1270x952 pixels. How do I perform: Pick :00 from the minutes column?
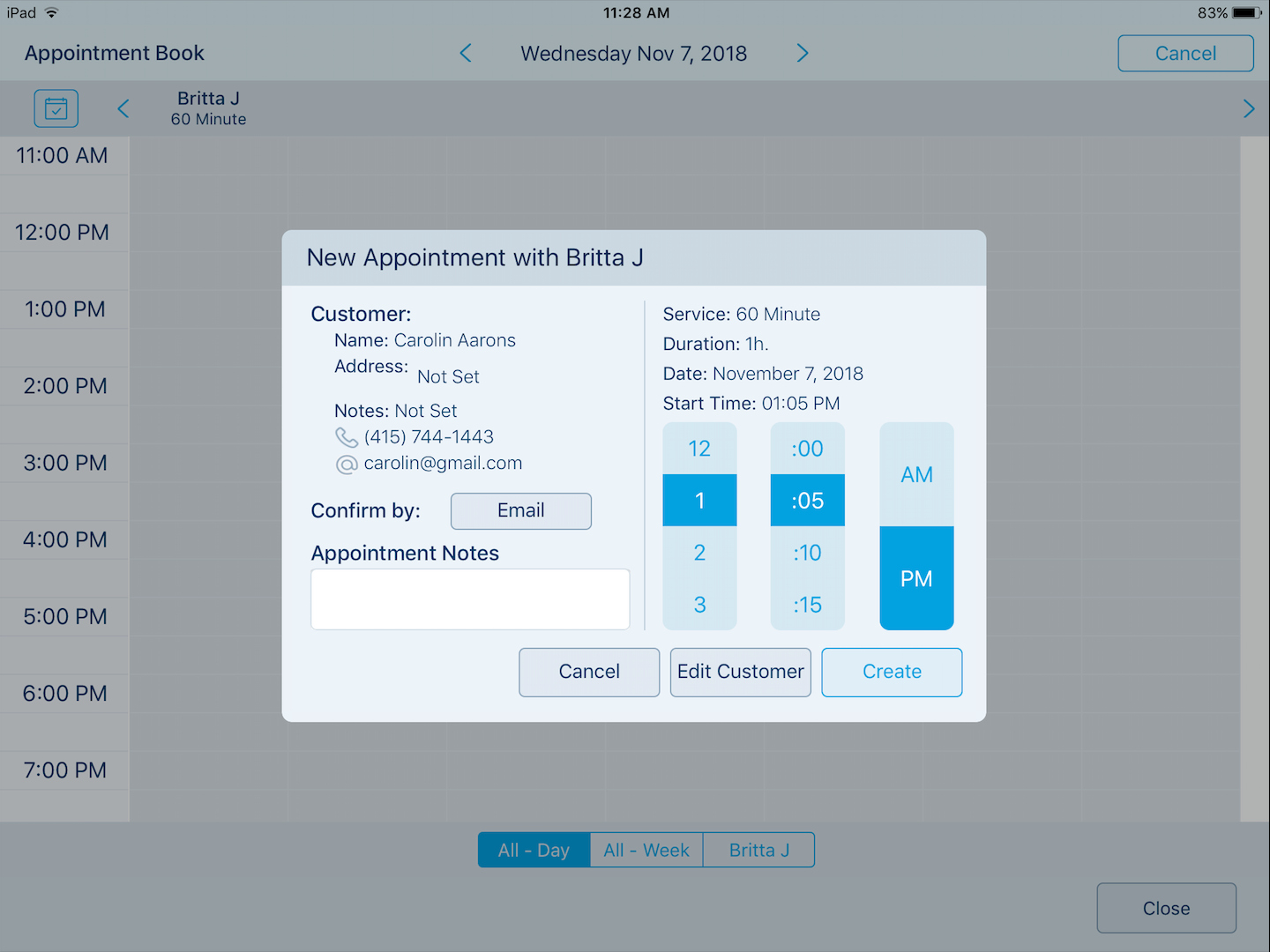(x=807, y=449)
